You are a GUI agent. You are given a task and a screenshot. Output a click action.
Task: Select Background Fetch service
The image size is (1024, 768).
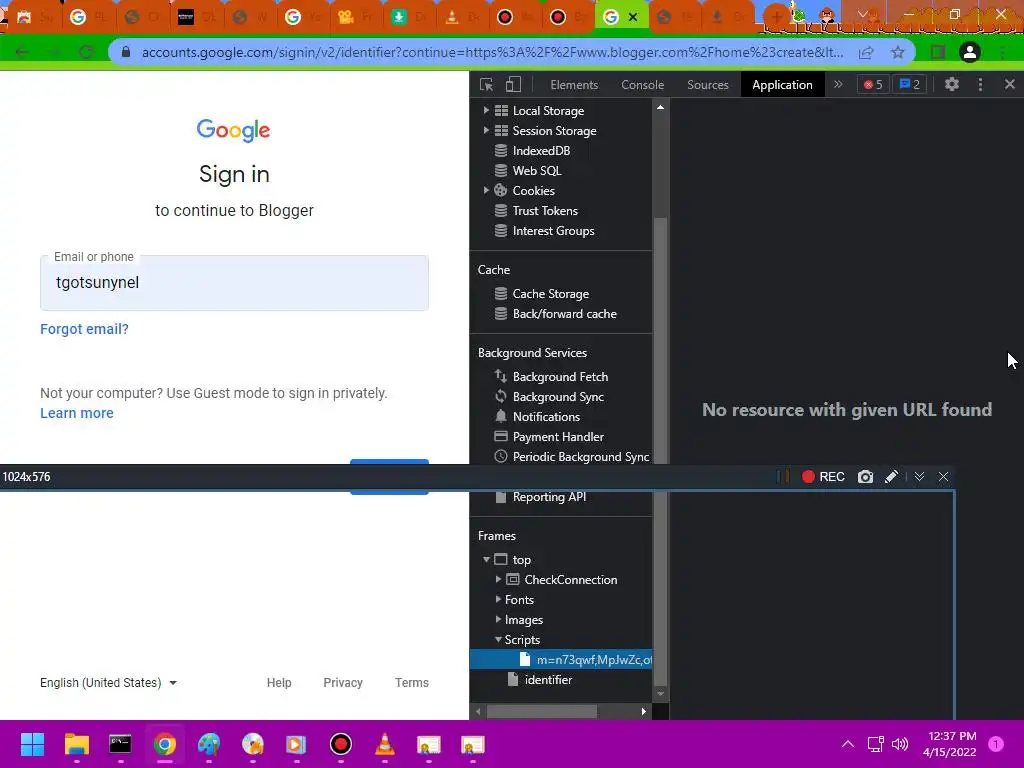pyautogui.click(x=560, y=377)
